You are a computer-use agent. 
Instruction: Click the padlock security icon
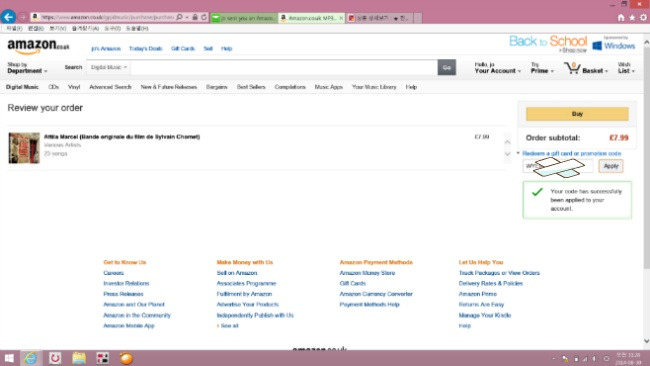coord(195,17)
